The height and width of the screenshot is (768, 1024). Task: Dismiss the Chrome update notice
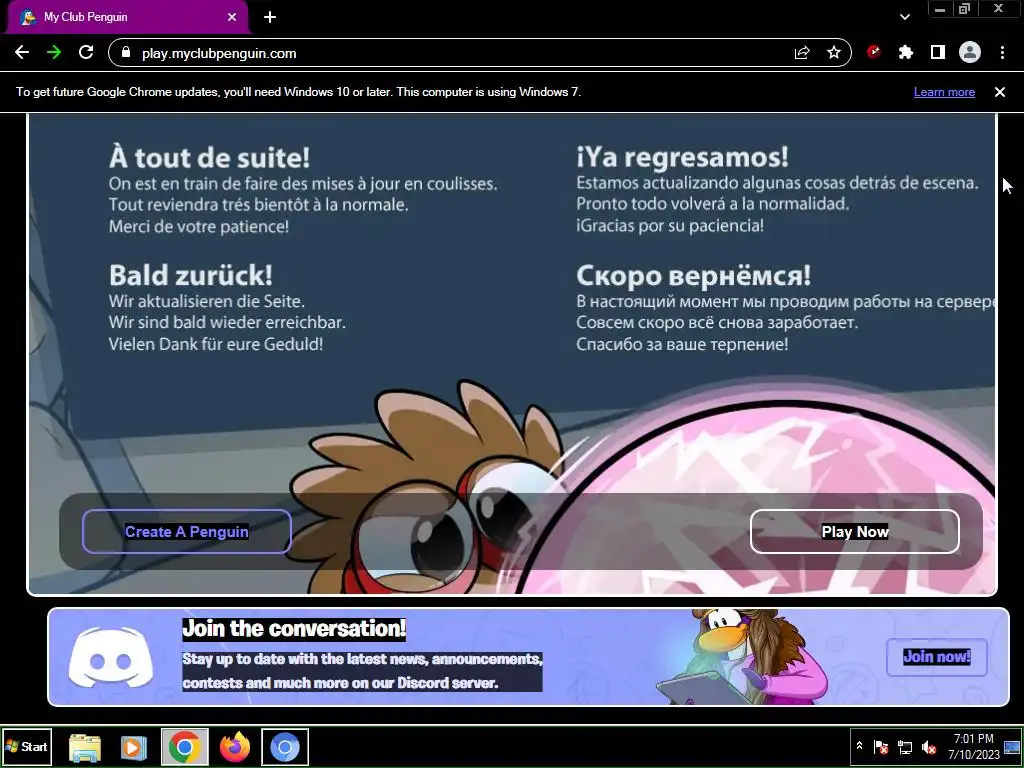click(x=1000, y=92)
